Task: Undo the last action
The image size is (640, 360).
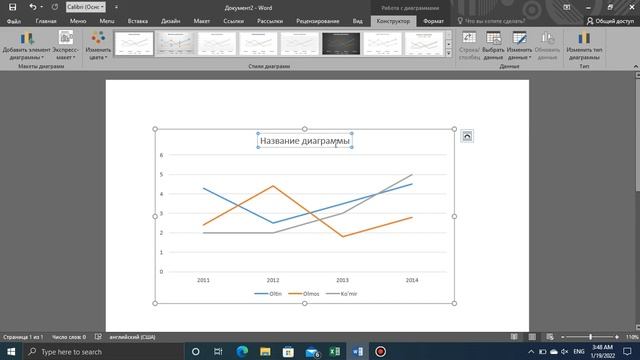Action: [x=33, y=7]
